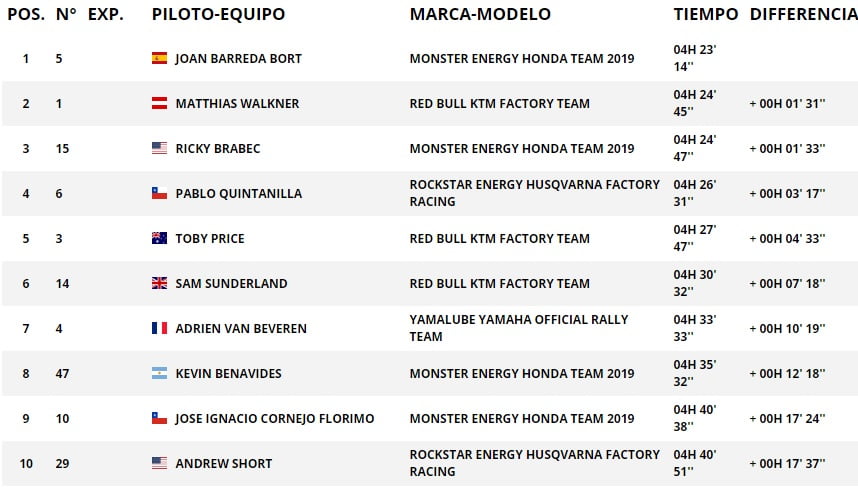Click the EXP. column header

tap(106, 14)
